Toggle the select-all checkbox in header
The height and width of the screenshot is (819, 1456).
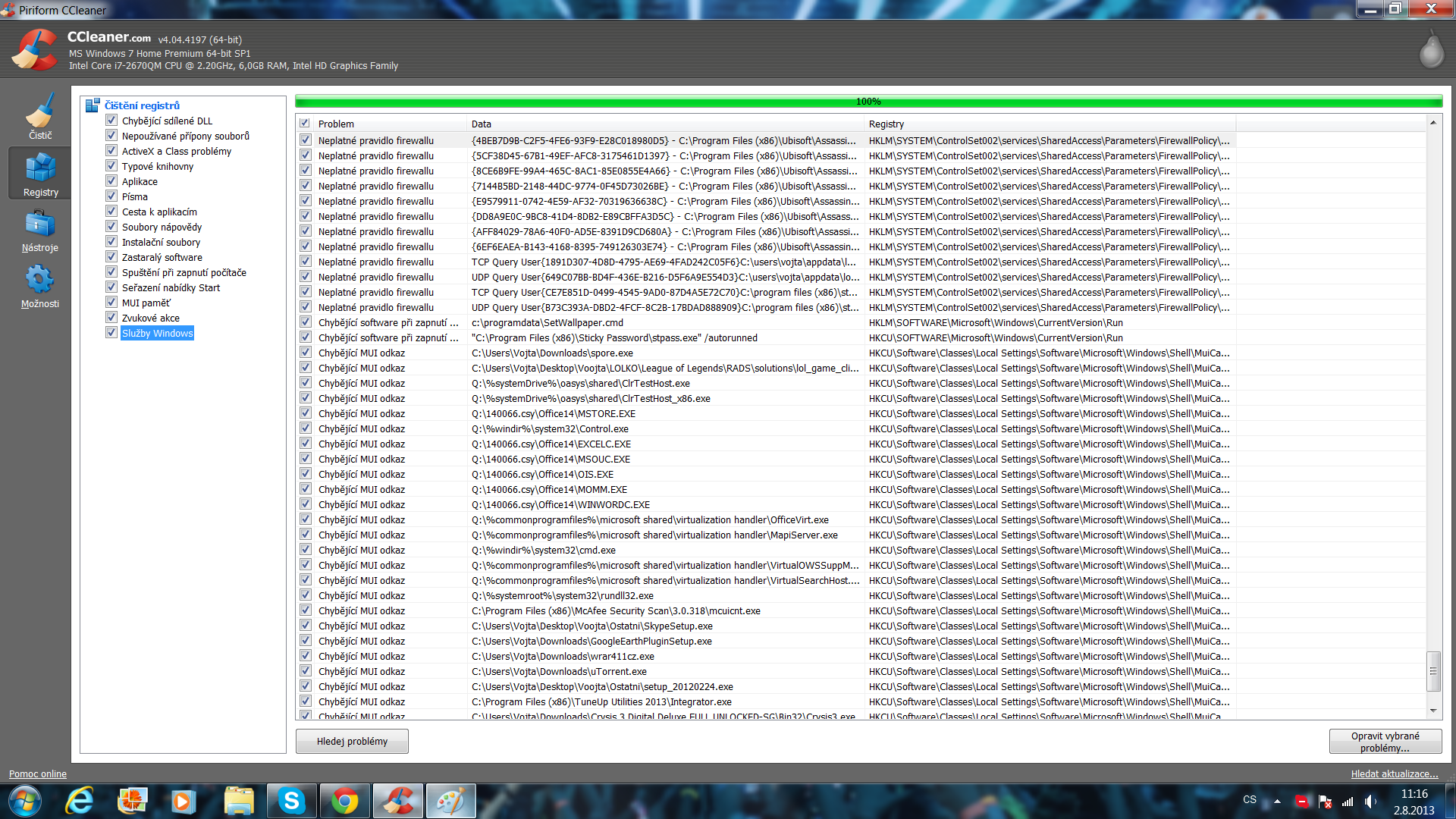[305, 123]
